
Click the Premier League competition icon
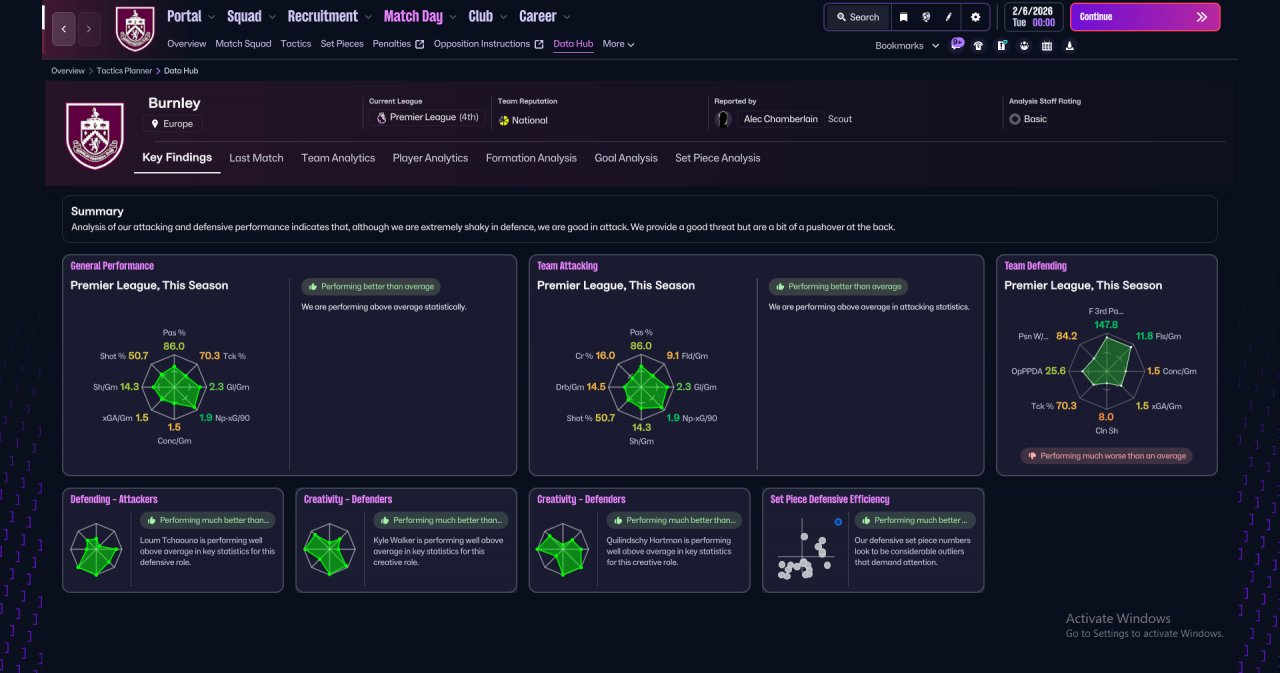point(381,118)
